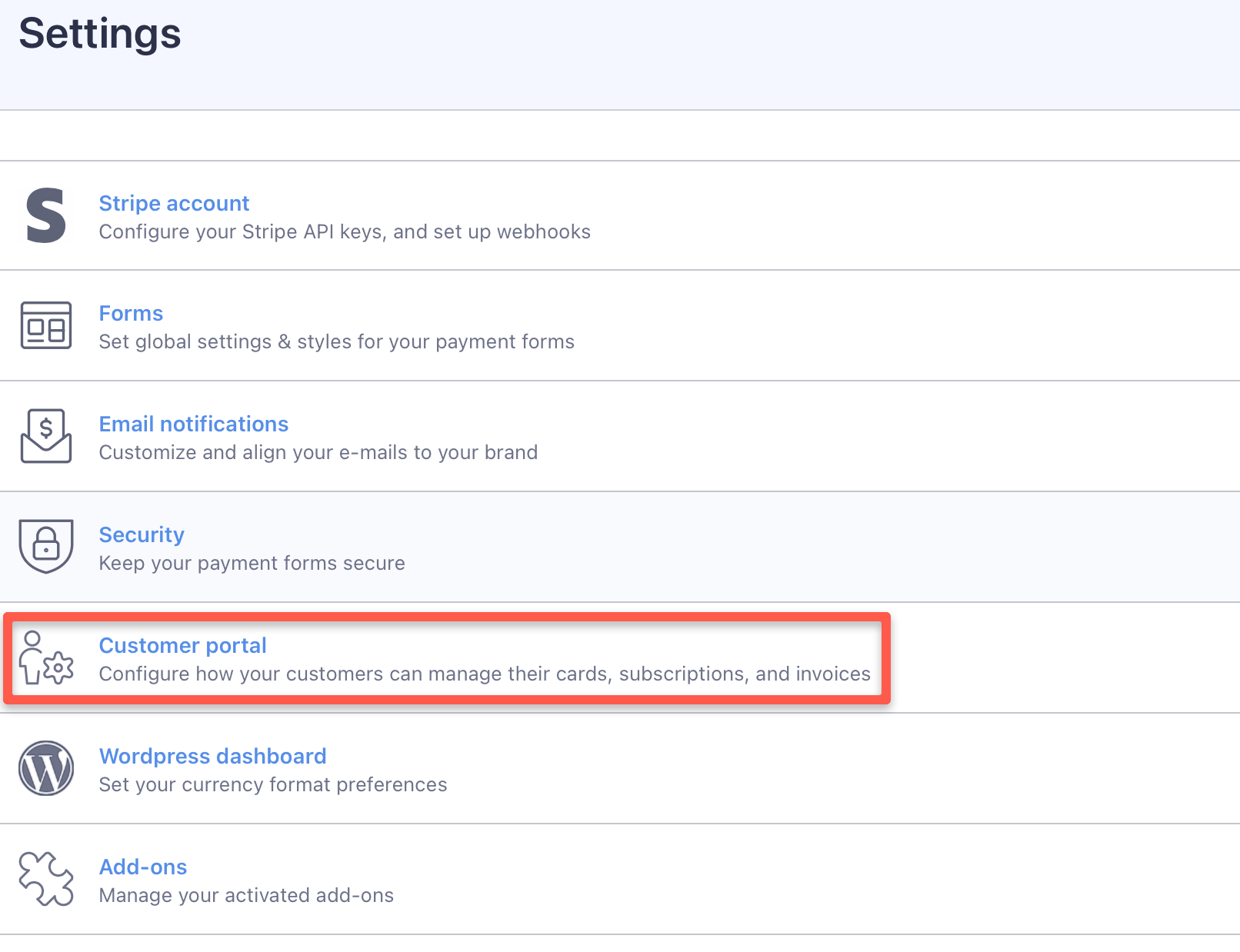Viewport: 1240px width, 952px height.
Task: Click 'Keep your payment forms secure' text
Action: (x=252, y=564)
